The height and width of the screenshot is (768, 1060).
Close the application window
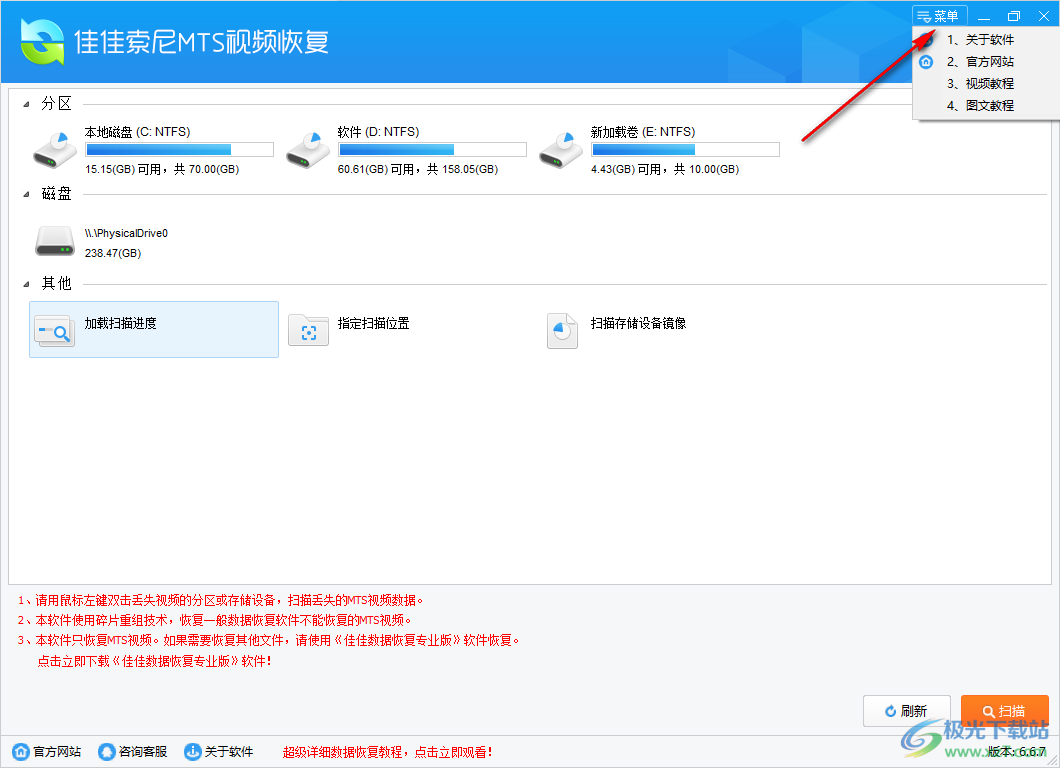click(1044, 16)
